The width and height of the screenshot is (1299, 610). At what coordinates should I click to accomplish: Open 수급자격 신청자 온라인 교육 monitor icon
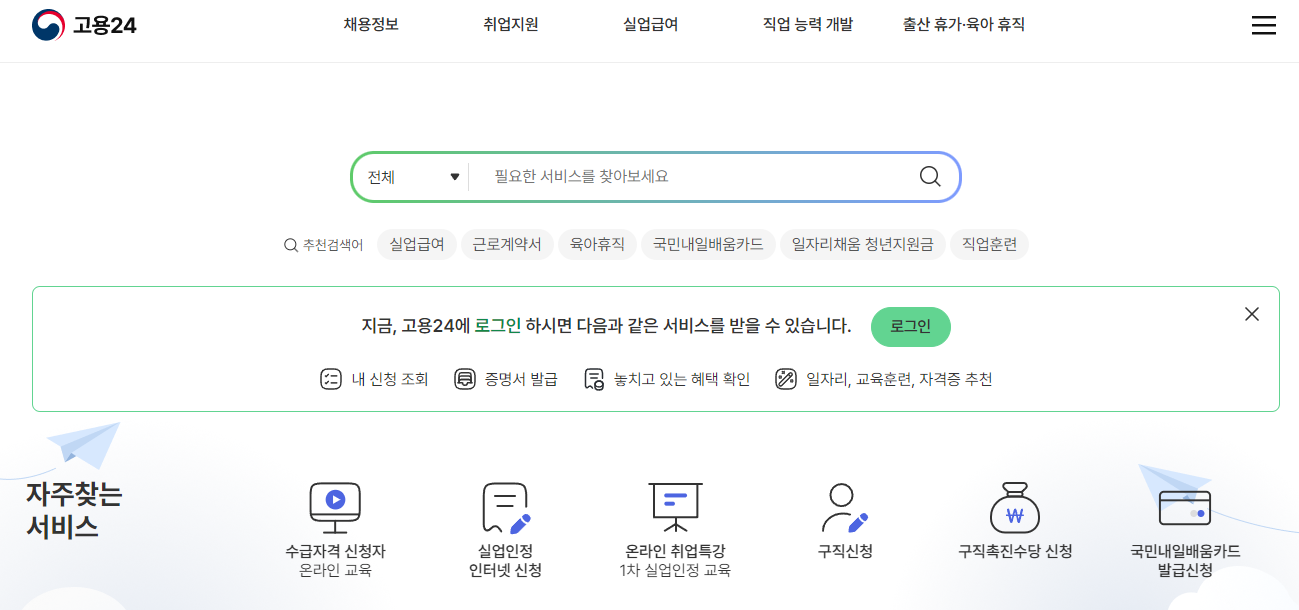pos(335,507)
